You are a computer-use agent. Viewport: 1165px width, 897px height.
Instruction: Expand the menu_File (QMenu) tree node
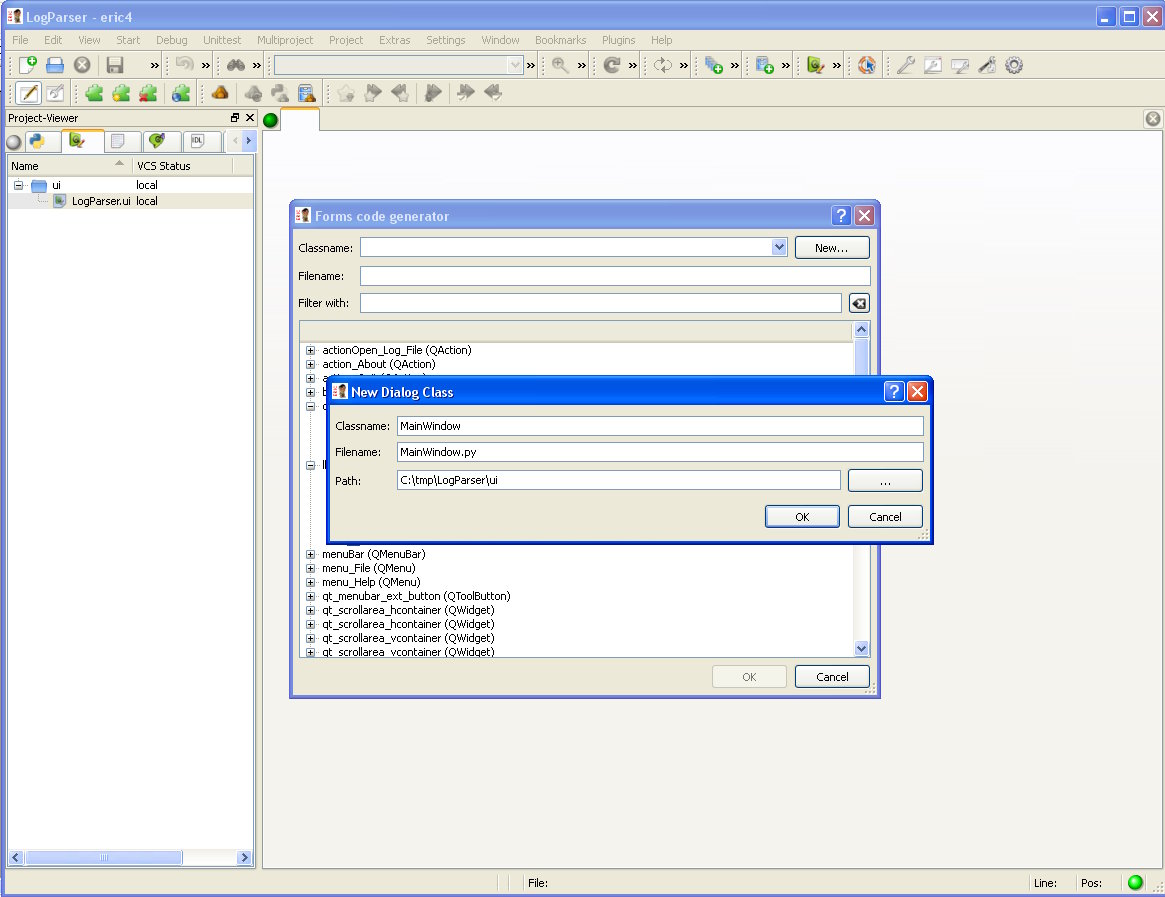[x=311, y=568]
